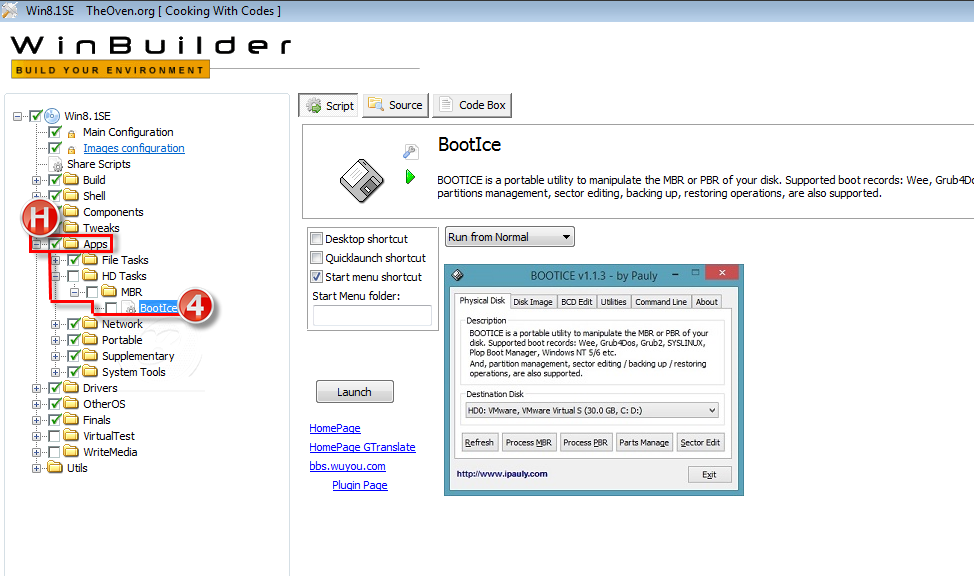This screenshot has height=576, width=974.
Task: Click the Share Scripts gear icon
Action: [57, 165]
